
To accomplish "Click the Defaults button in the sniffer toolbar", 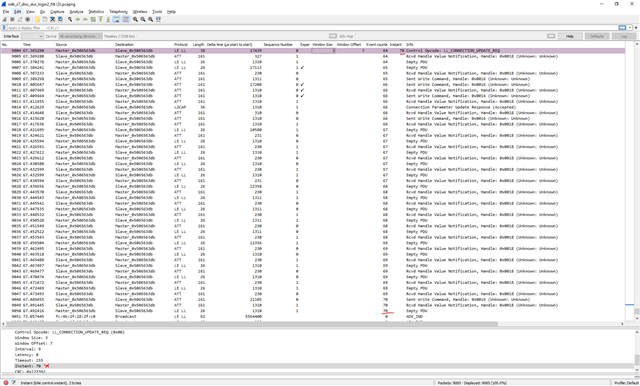I will 596,36.
